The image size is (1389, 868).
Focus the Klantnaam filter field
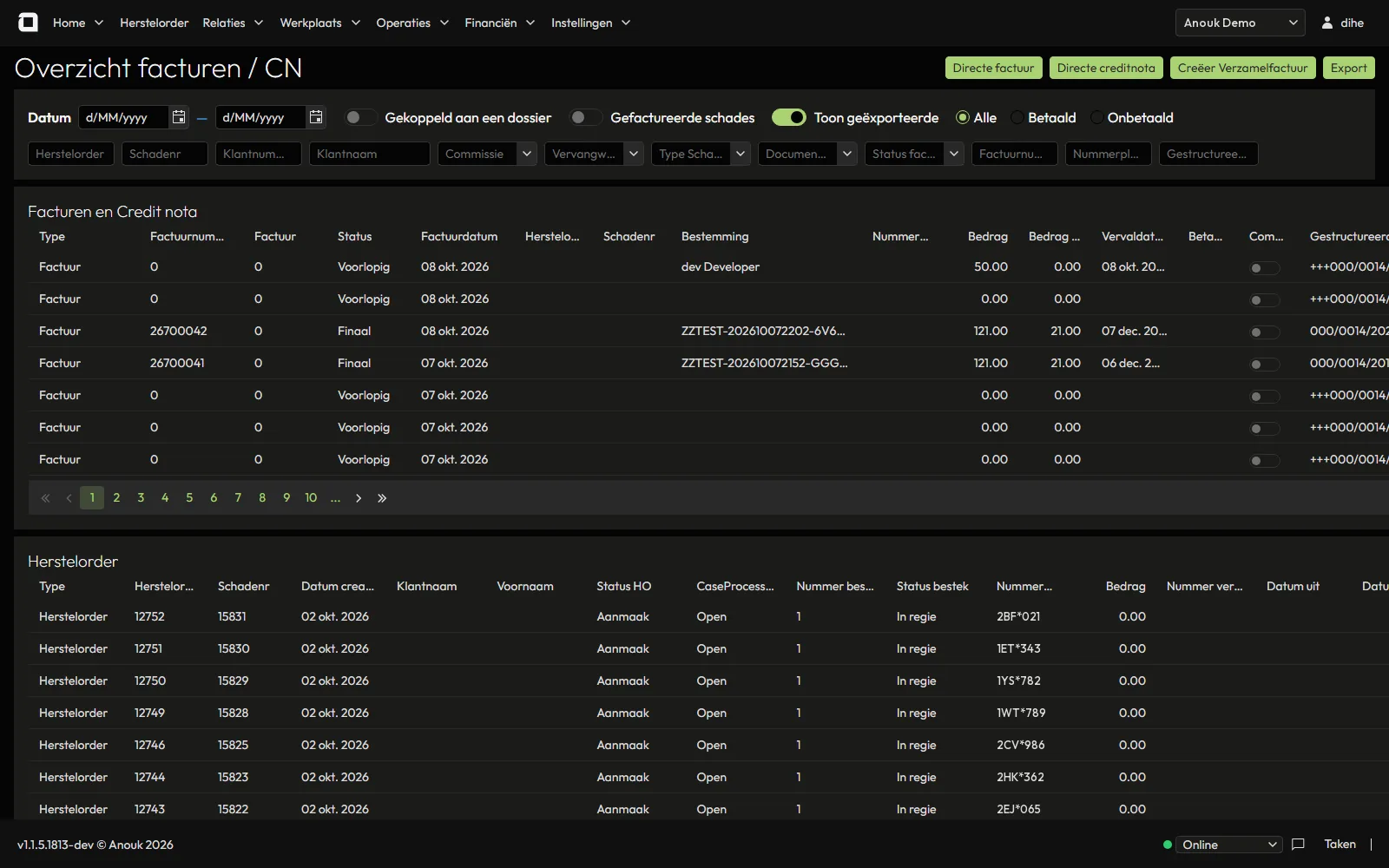(x=369, y=154)
